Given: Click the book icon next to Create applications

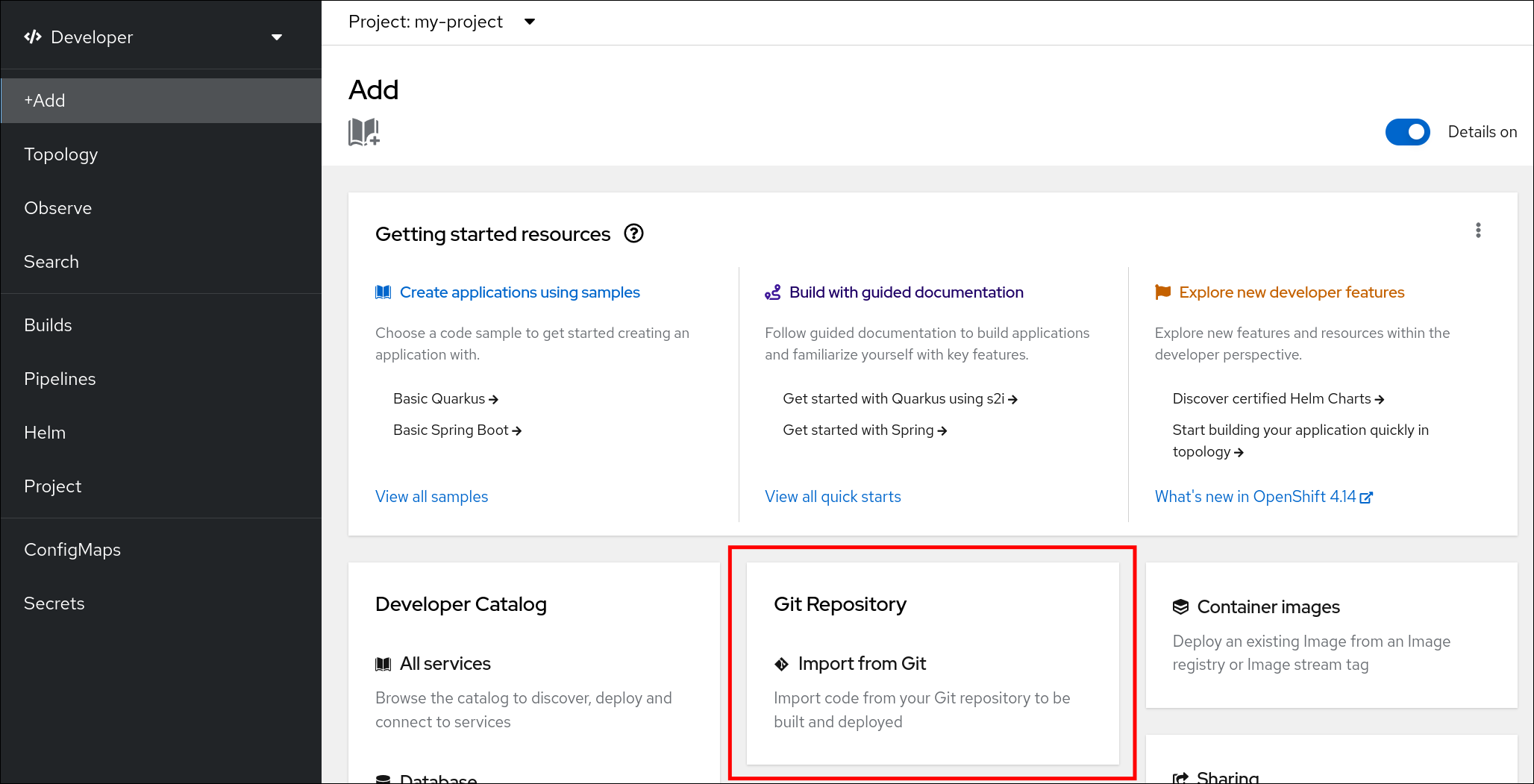Looking at the screenshot, I should tap(383, 292).
